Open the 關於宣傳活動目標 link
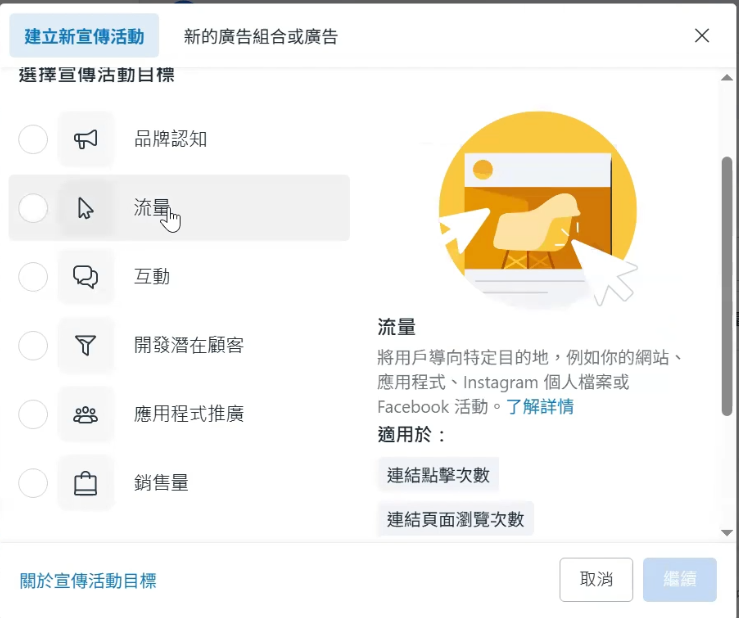Screen dimensions: 739x618 pyautogui.click(x=88, y=581)
